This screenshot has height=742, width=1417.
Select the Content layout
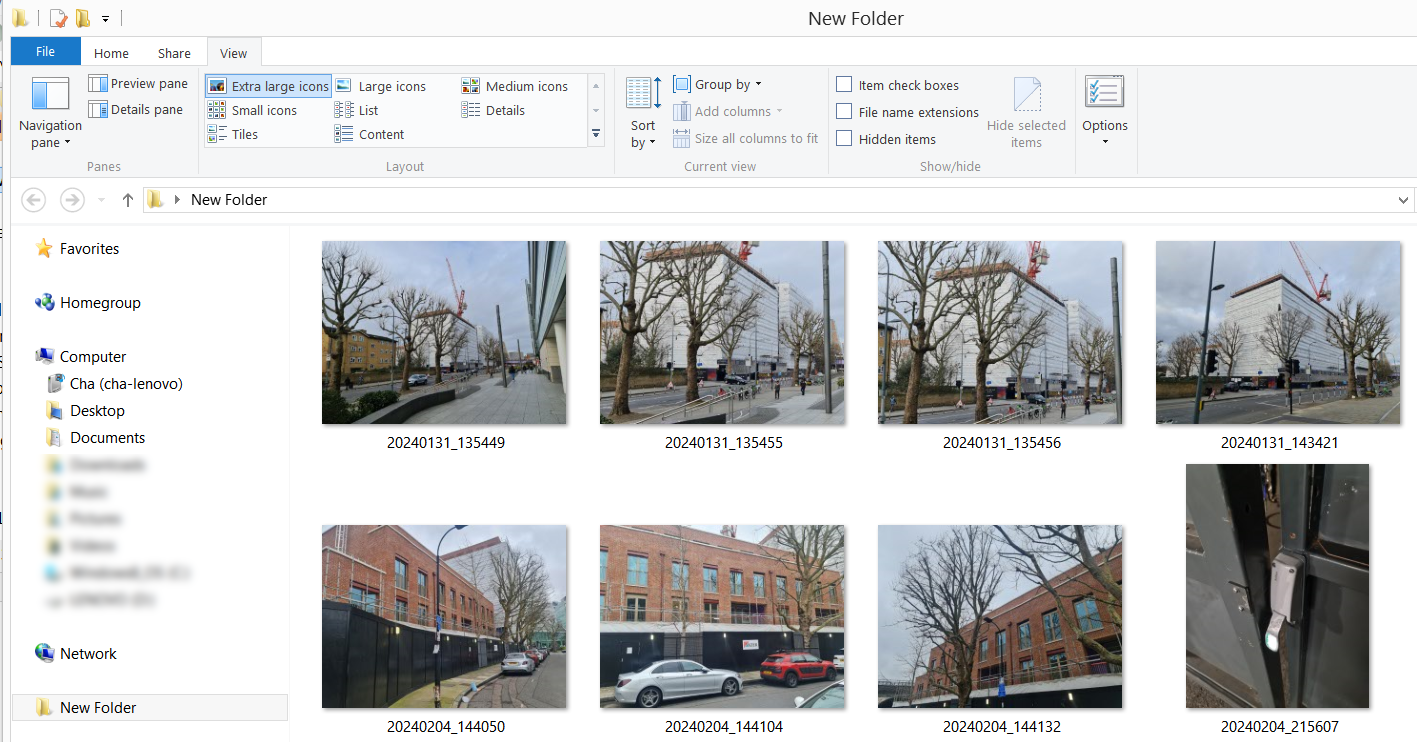coord(370,134)
